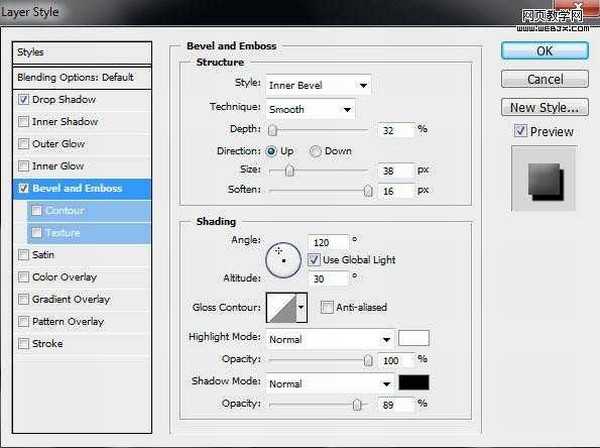
Task: Click the Angle light direction dial
Action: pyautogui.click(x=282, y=260)
